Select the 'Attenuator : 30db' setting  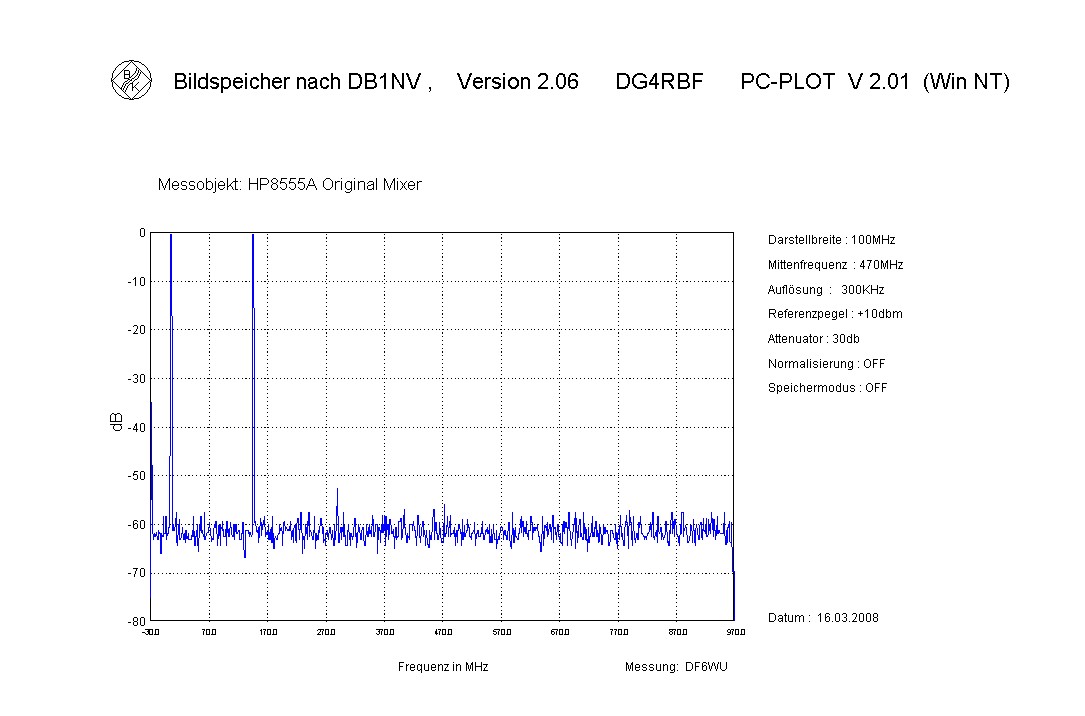click(x=813, y=339)
